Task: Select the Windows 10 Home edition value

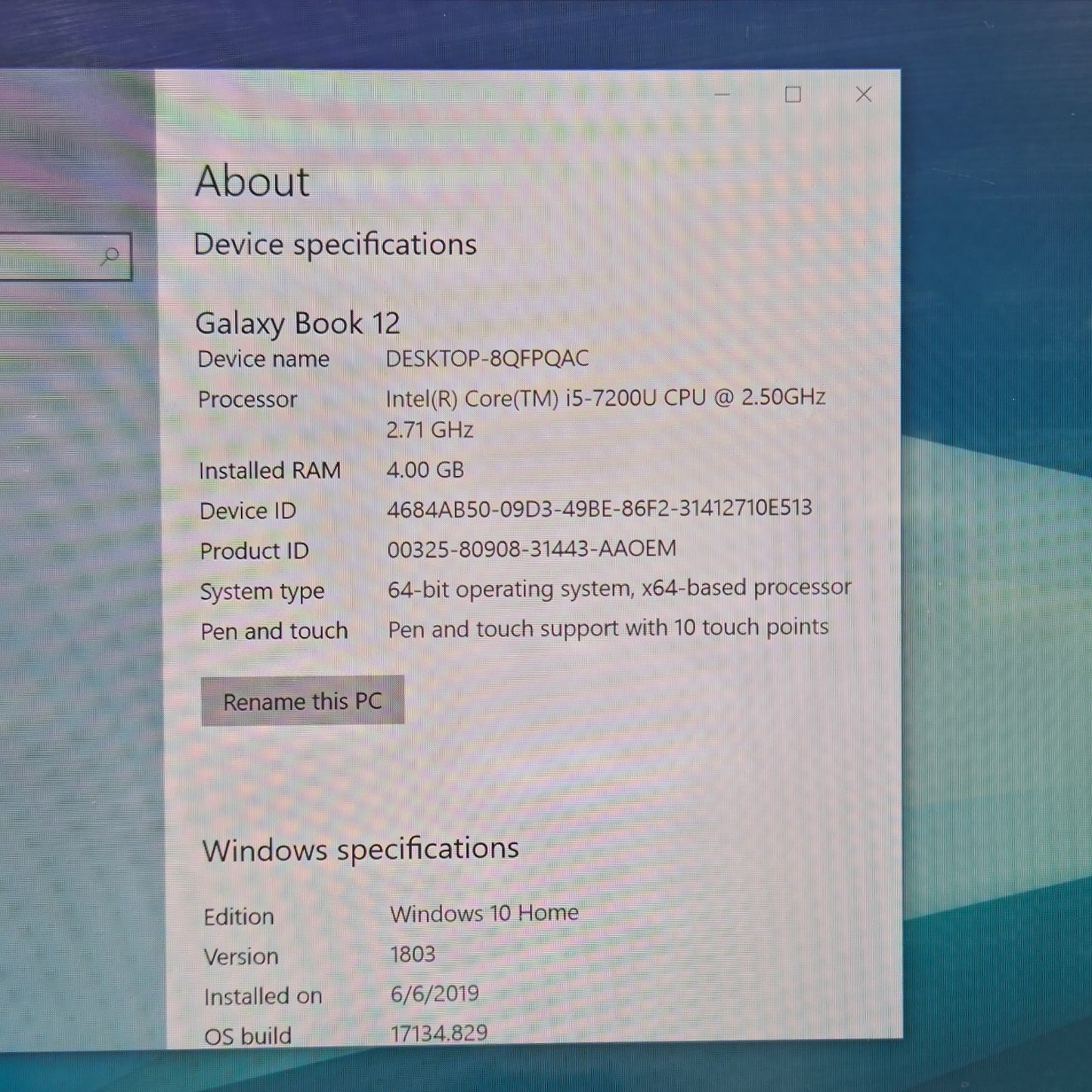Action: pos(484,914)
